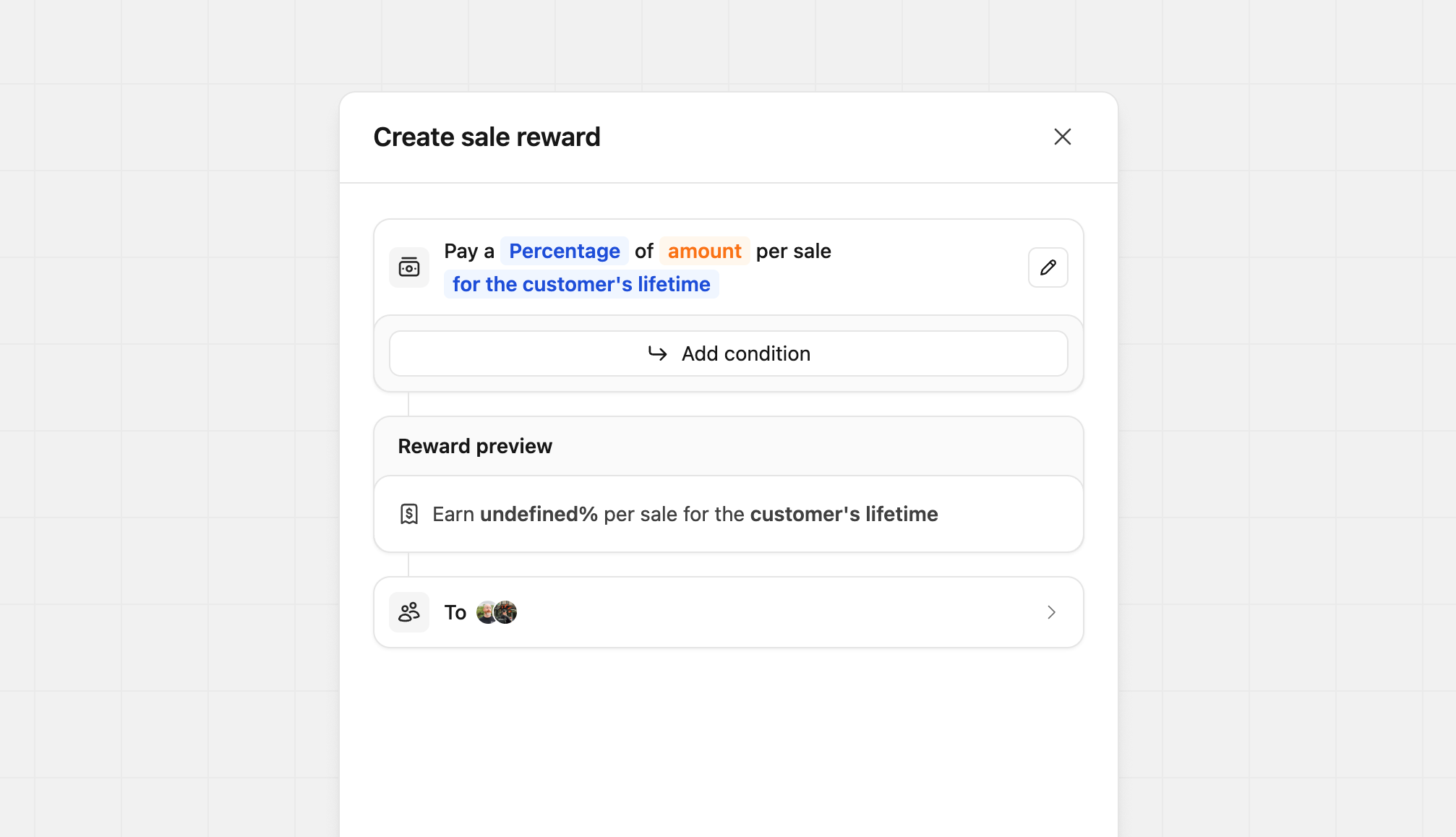Click the Earn undefined% preview text
This screenshot has height=837, width=1456.
click(685, 513)
